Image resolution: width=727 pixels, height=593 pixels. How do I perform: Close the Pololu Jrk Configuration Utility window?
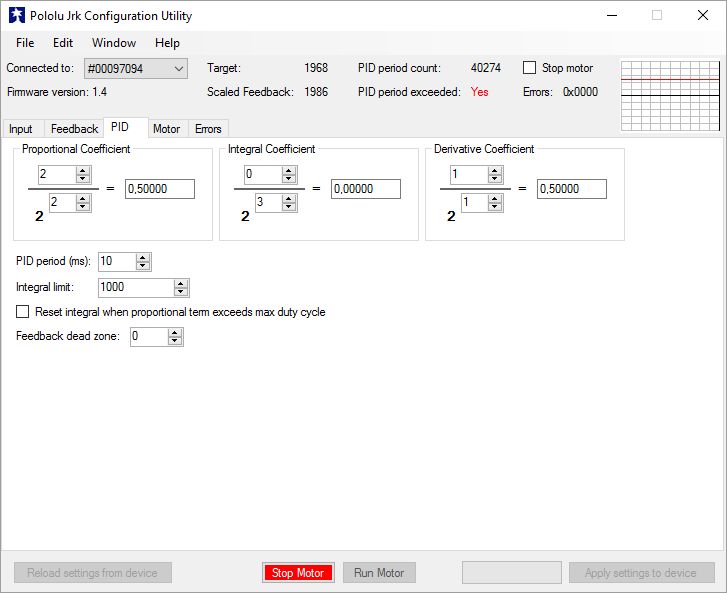703,15
